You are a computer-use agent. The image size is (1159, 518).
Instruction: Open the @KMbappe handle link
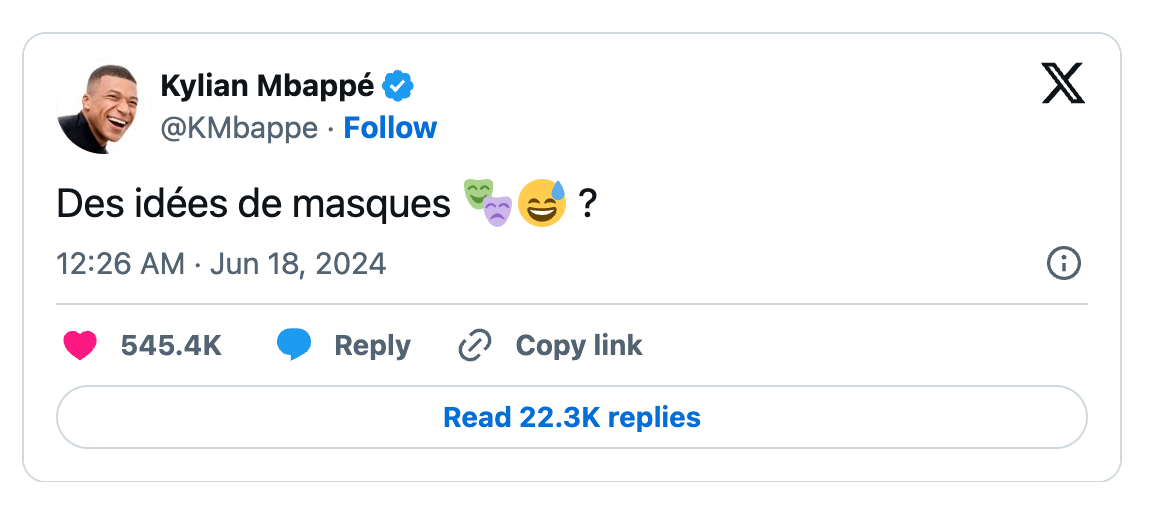pyautogui.click(x=239, y=128)
